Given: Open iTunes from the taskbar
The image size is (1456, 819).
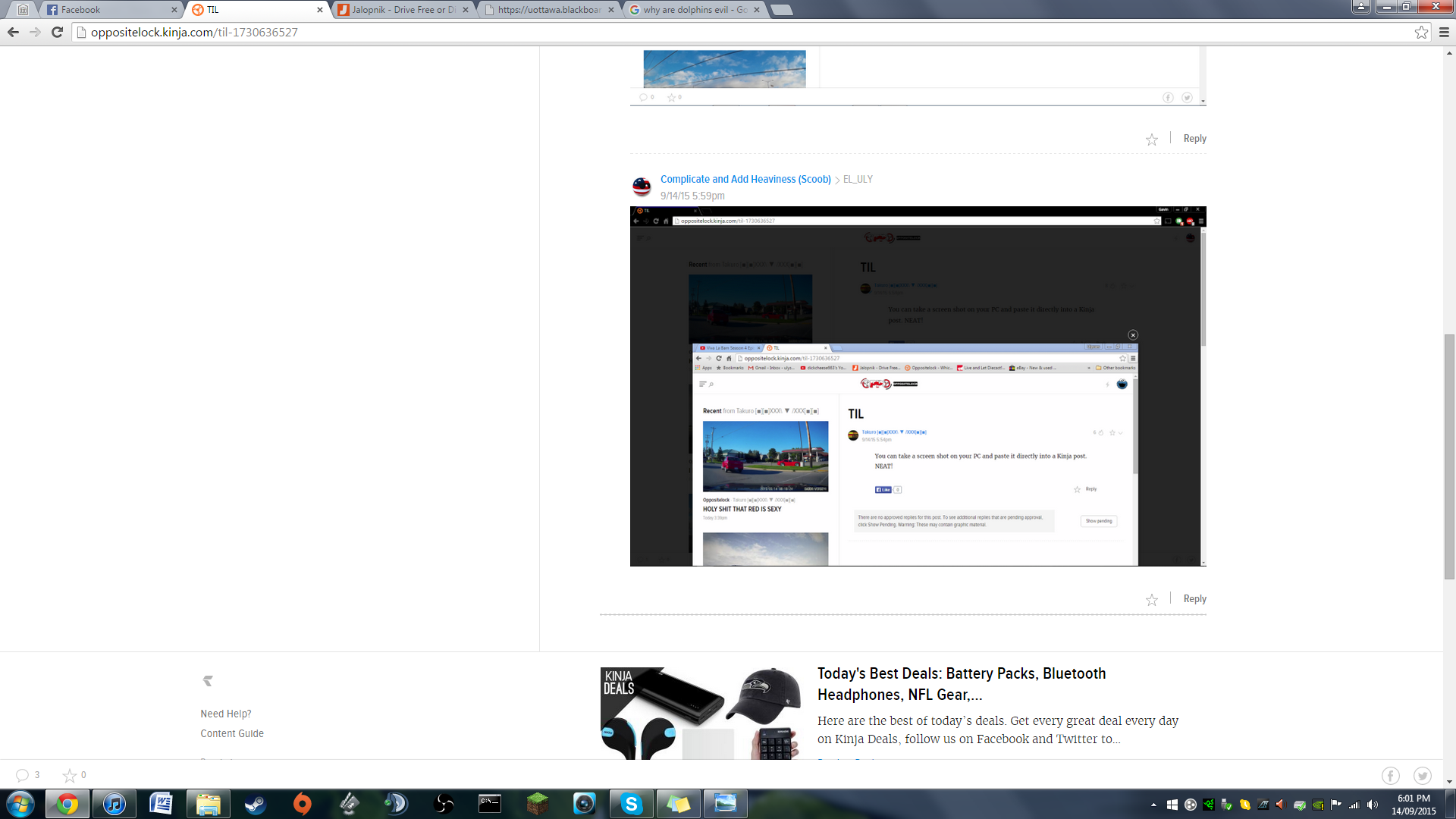Looking at the screenshot, I should [115, 804].
